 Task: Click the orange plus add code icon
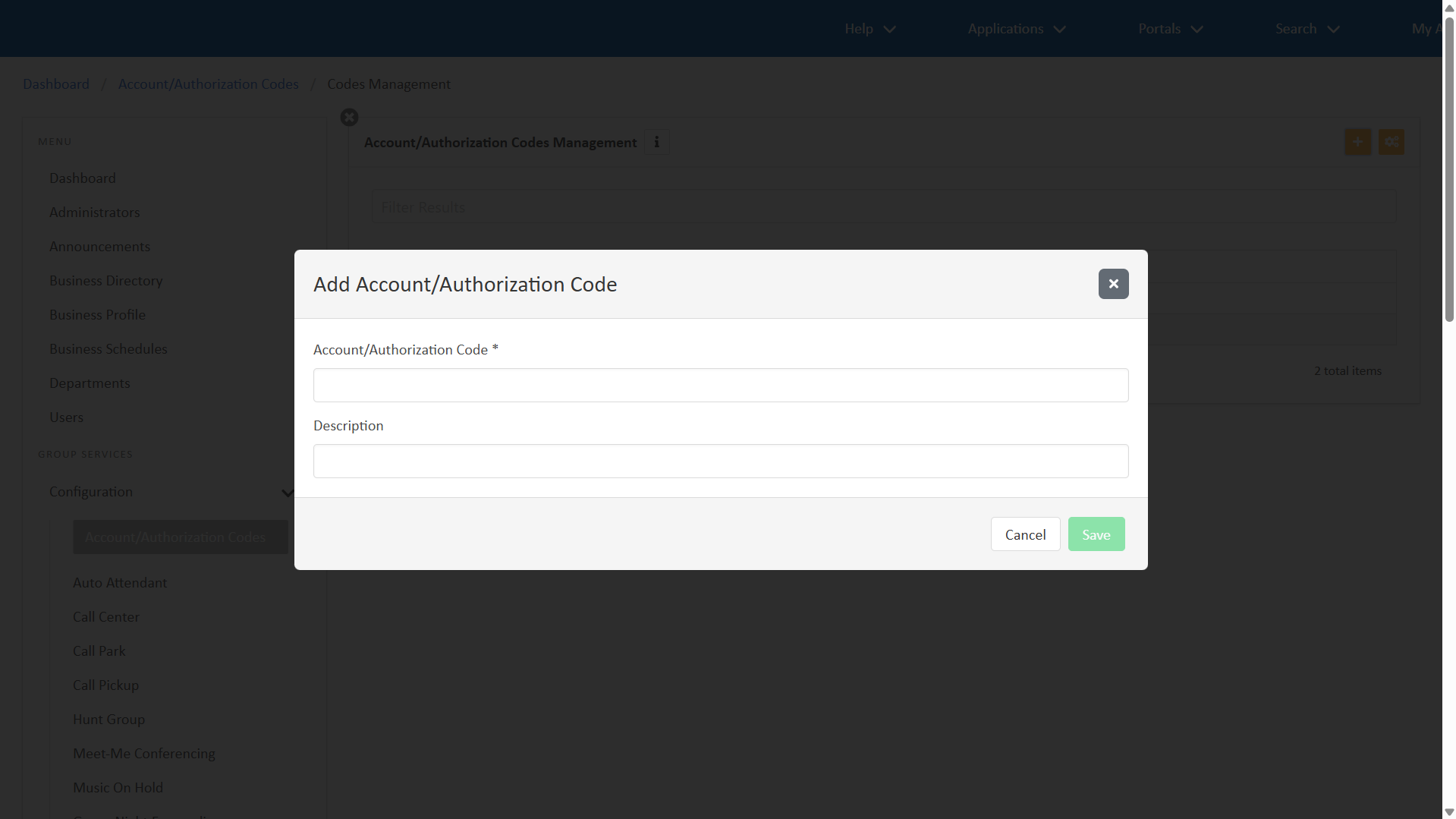(x=1357, y=142)
